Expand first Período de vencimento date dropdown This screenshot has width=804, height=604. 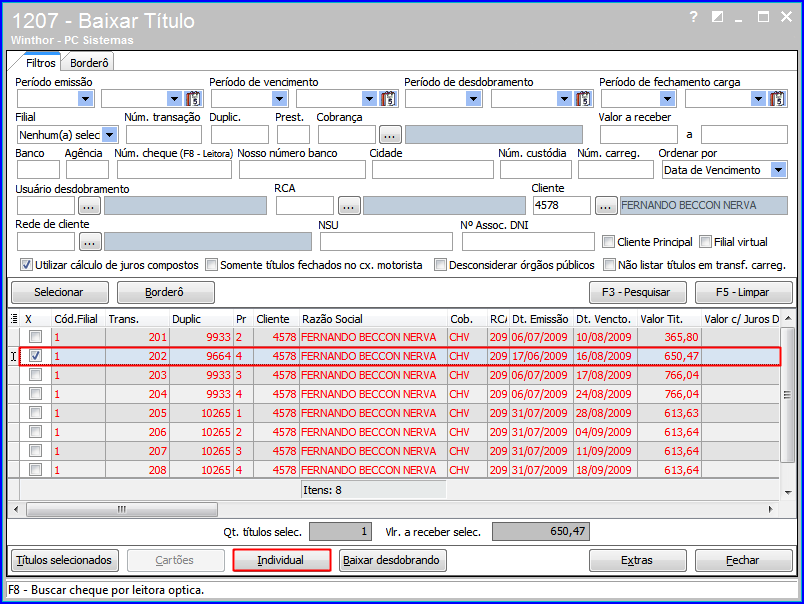[x=279, y=98]
